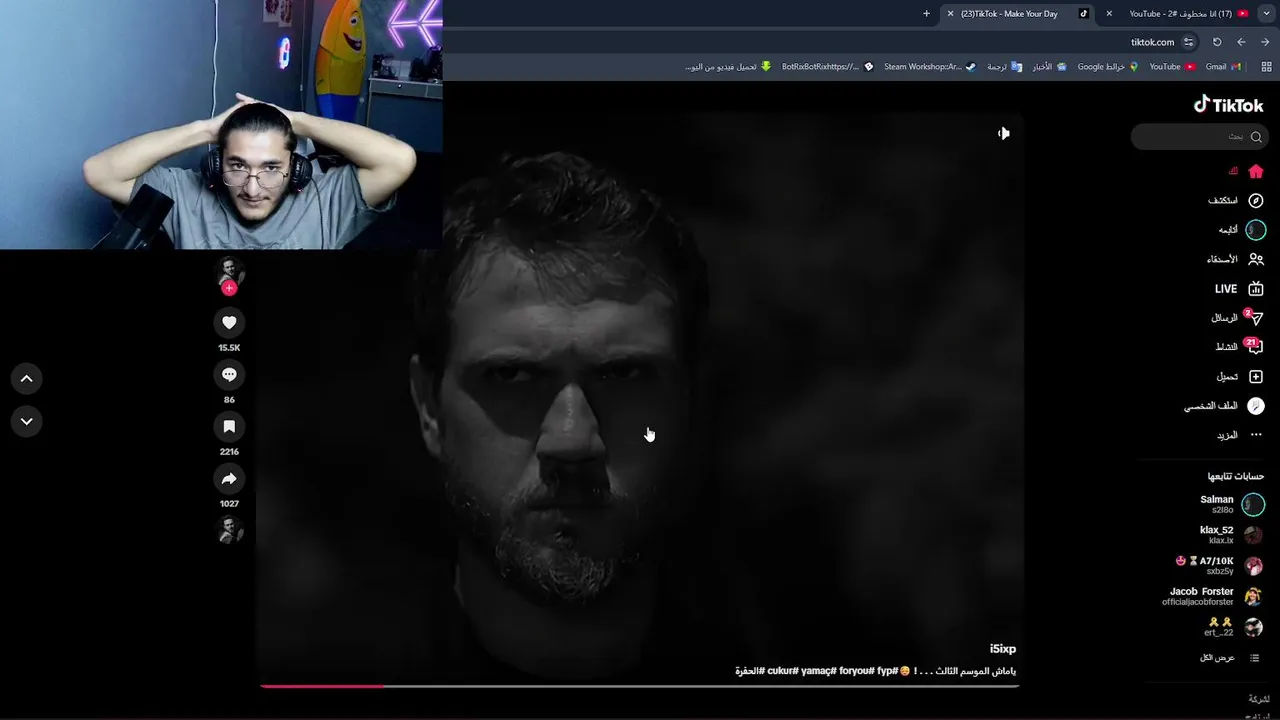Toggle the video's mute speaker icon

click(1003, 133)
